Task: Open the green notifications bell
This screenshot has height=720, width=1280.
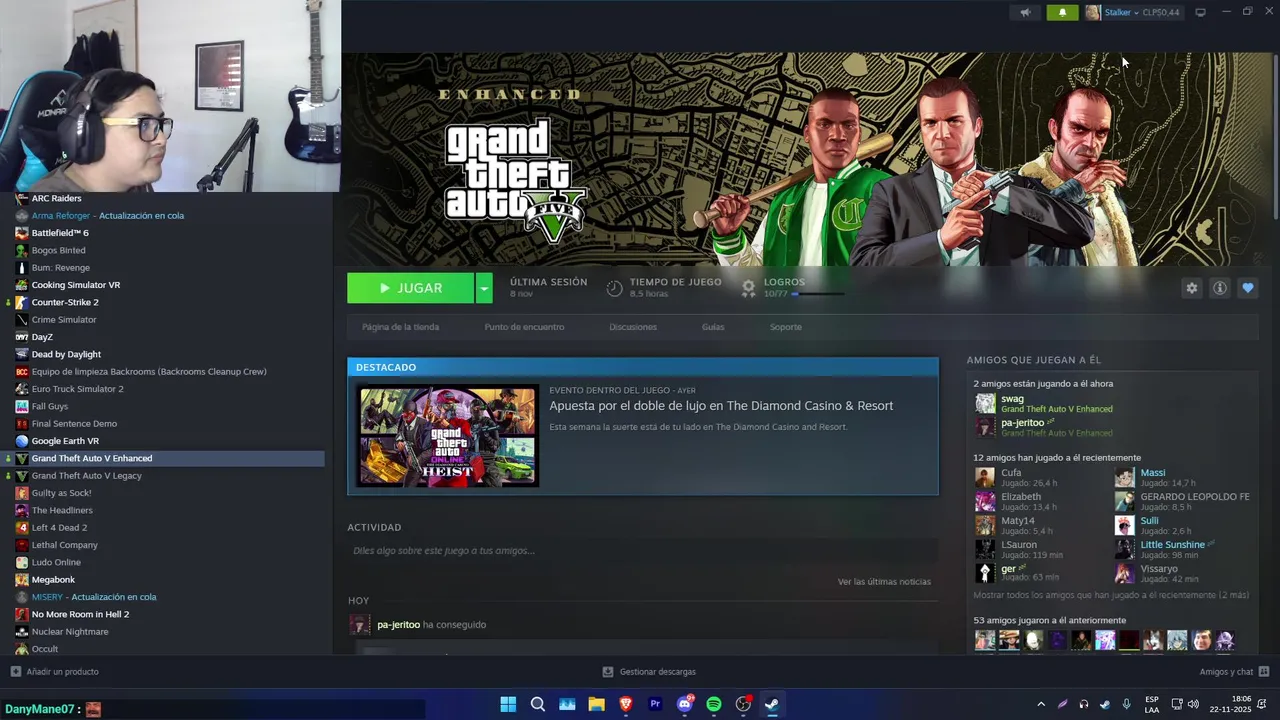Action: 1062,12
